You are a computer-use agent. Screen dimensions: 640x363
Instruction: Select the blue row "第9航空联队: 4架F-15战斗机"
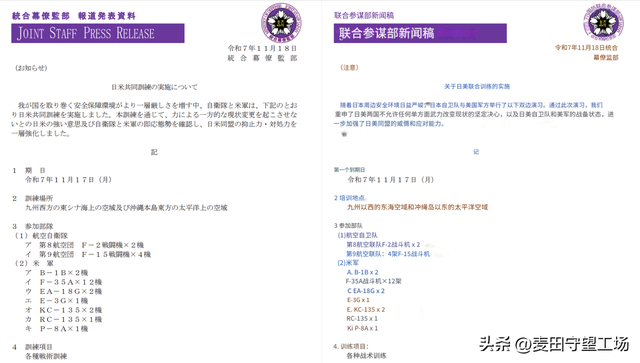point(388,254)
